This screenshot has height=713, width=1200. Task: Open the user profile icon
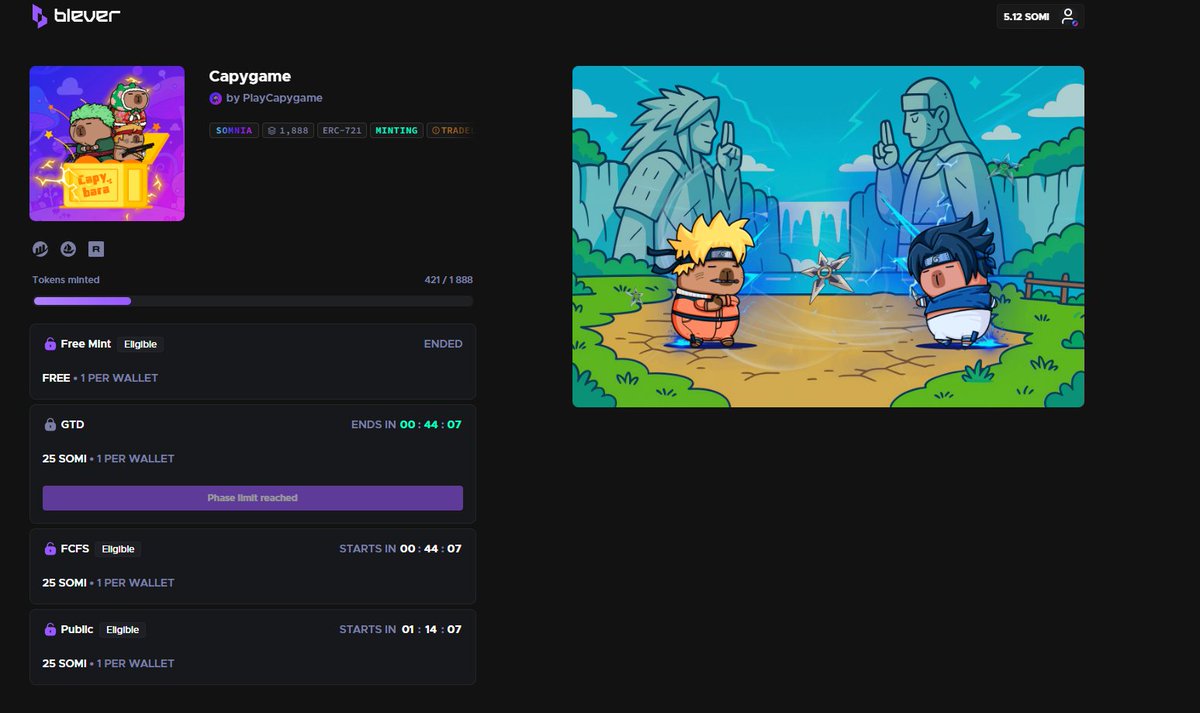[1068, 17]
